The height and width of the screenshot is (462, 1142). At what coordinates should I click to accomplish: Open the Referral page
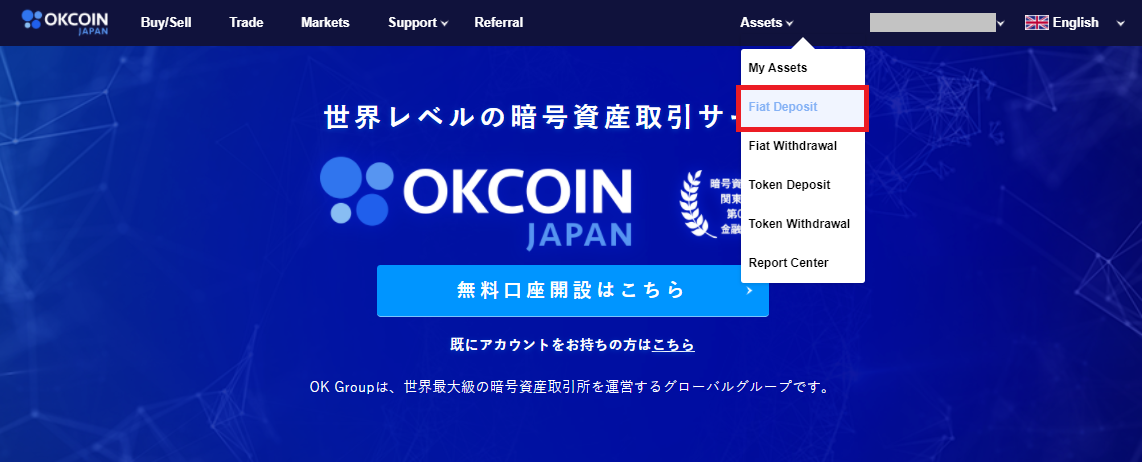point(498,23)
